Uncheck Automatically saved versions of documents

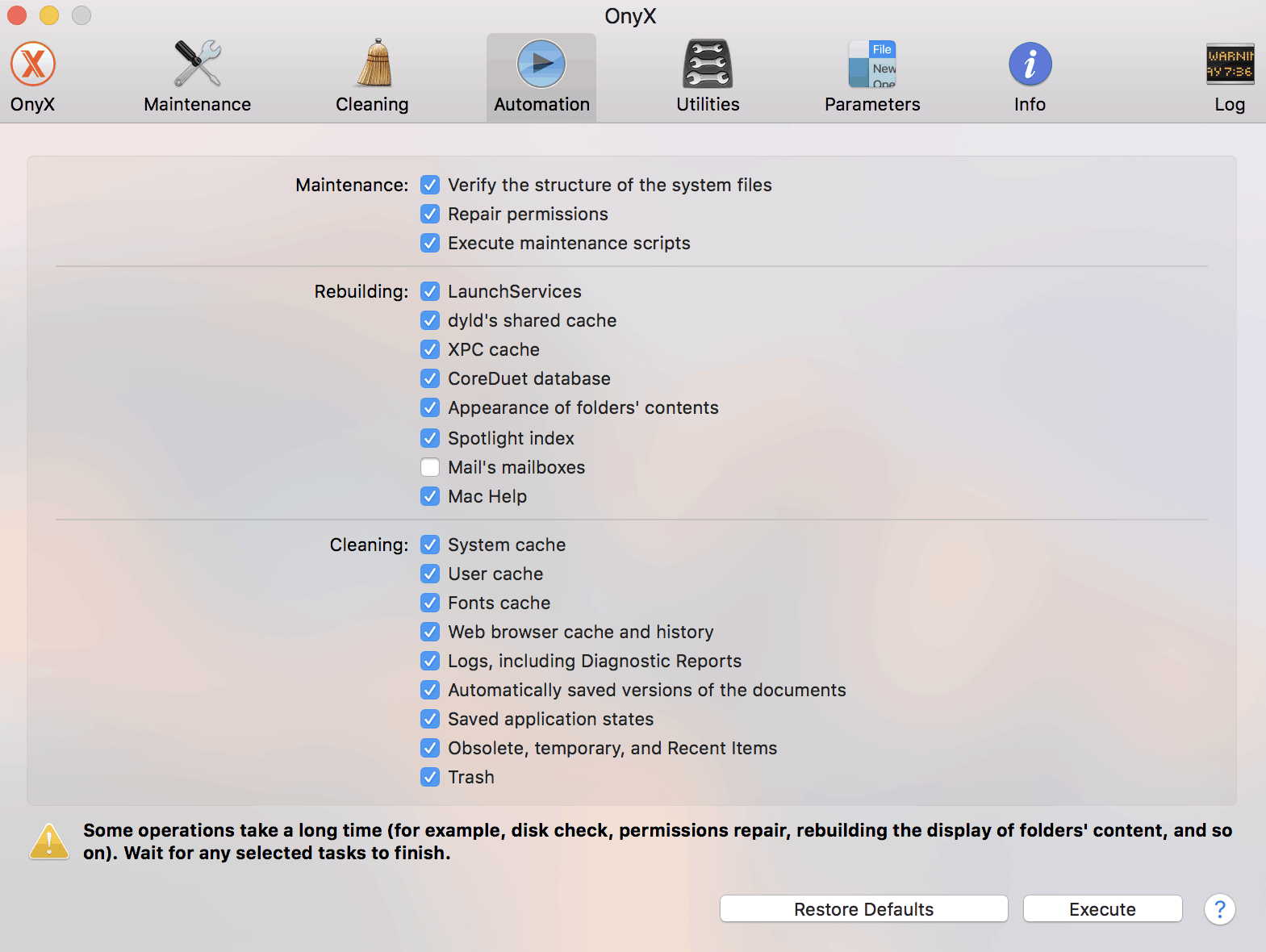431,690
